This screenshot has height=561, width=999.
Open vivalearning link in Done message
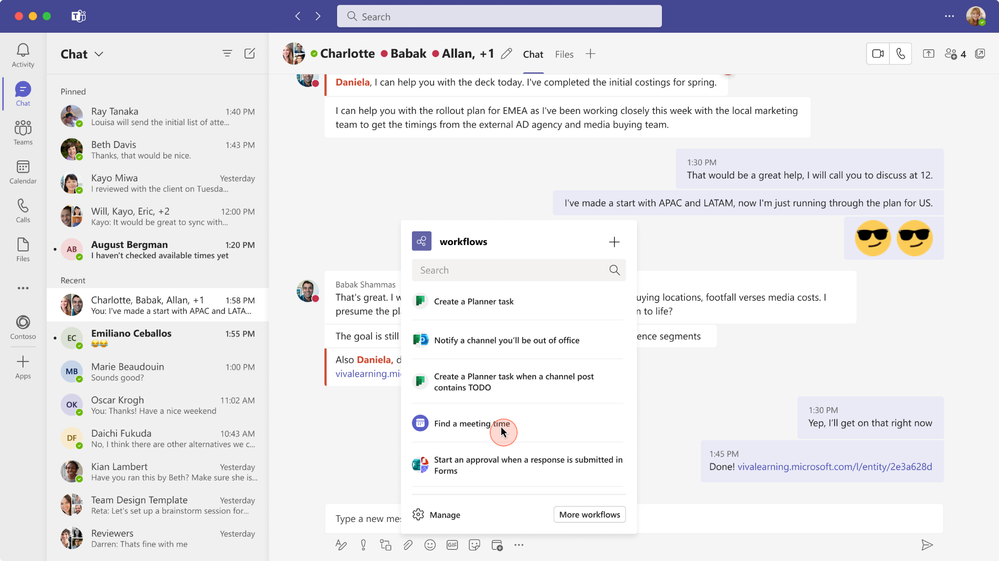[x=835, y=467]
